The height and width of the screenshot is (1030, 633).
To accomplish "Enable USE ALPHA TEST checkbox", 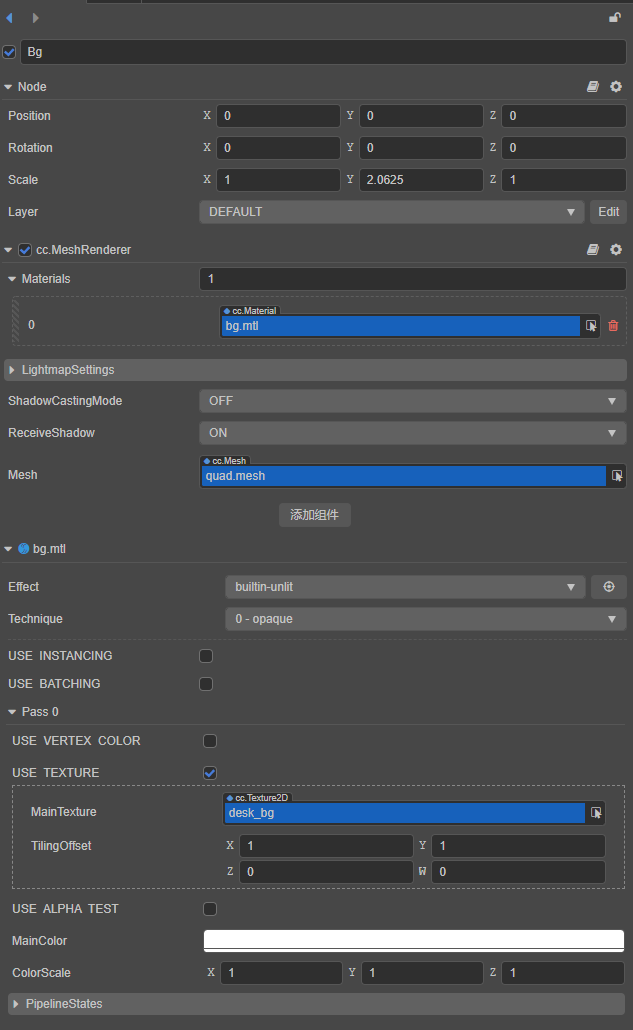I will pyautogui.click(x=210, y=909).
